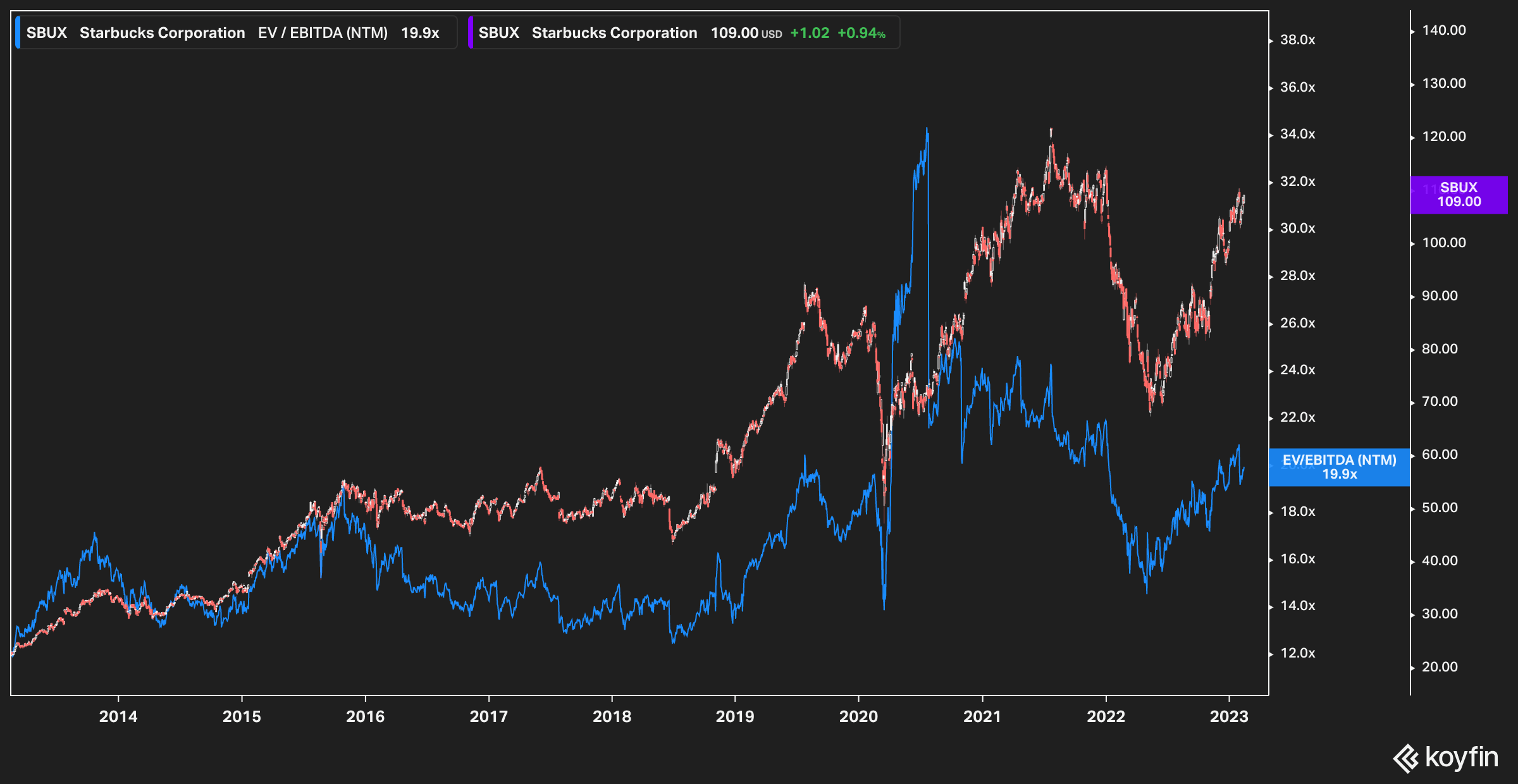Click the 32.0x value on the multiple axis
This screenshot has height=784, width=1518.
point(1297,181)
